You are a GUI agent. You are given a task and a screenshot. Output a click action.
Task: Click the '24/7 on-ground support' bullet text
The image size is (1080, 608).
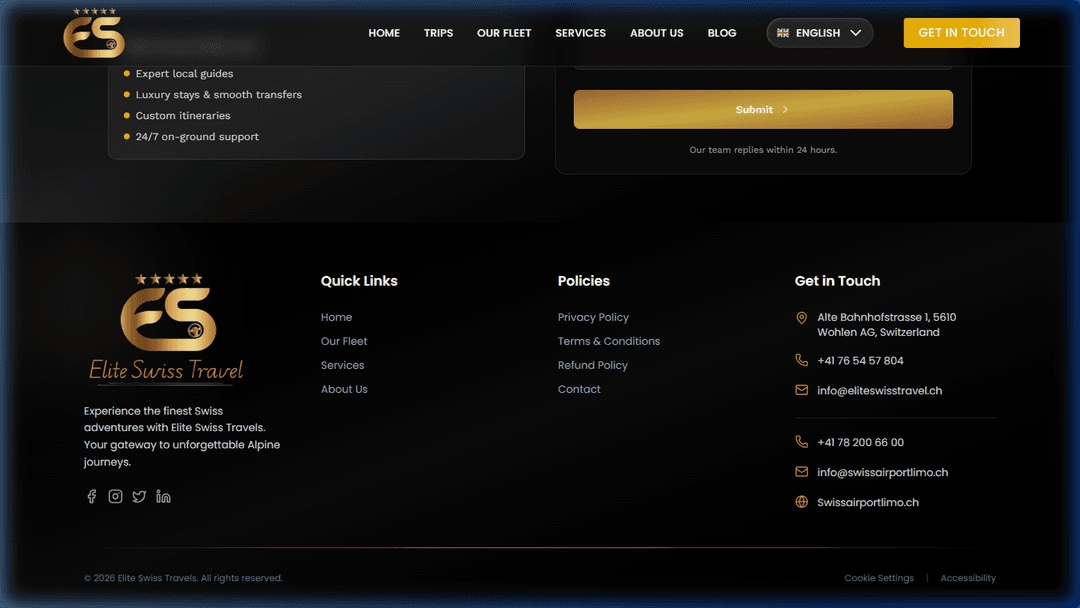[x=197, y=137]
